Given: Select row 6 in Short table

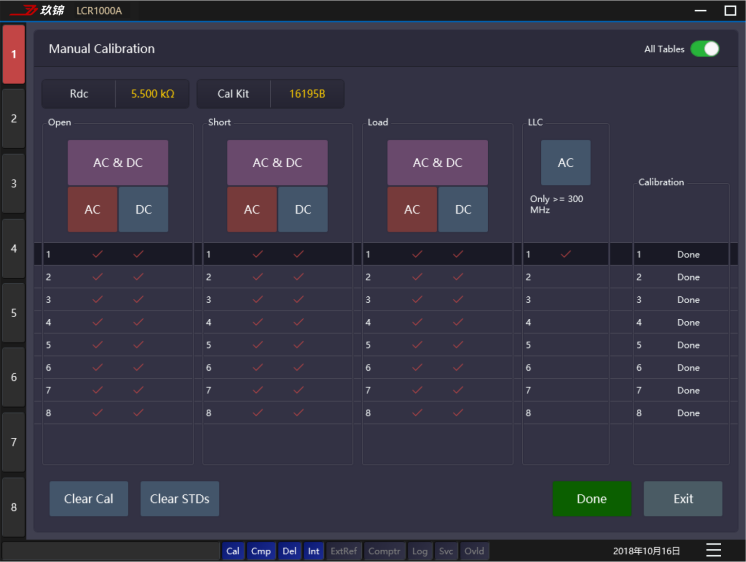Looking at the screenshot, I should pos(278,367).
